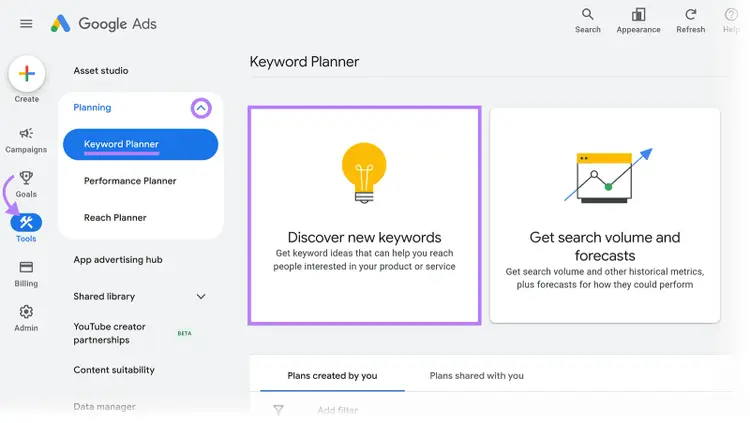
Task: Open the hamburger main menu
Action: 26,23
